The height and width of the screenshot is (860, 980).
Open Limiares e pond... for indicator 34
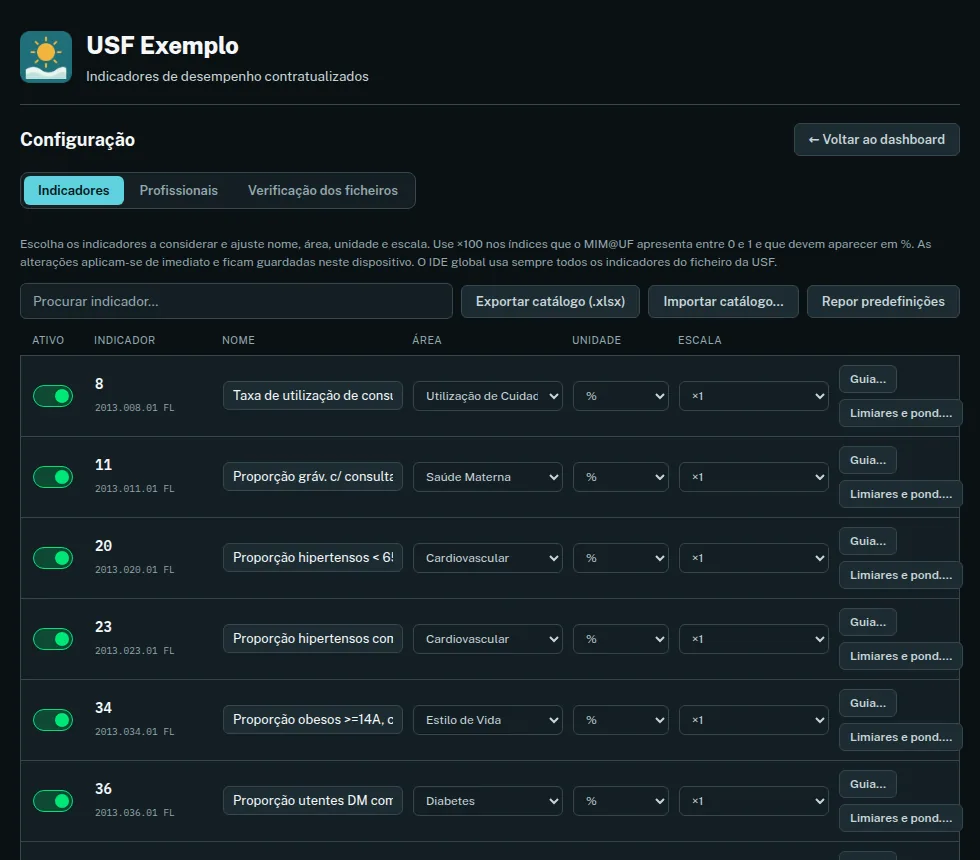click(901, 737)
